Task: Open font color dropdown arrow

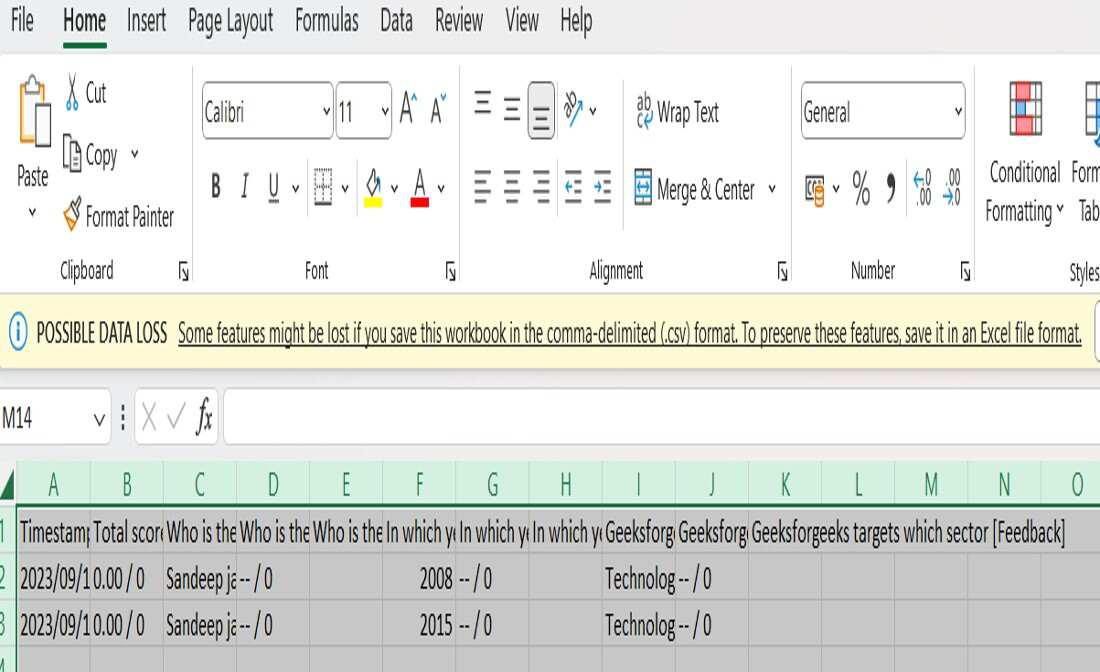Action: click(441, 188)
